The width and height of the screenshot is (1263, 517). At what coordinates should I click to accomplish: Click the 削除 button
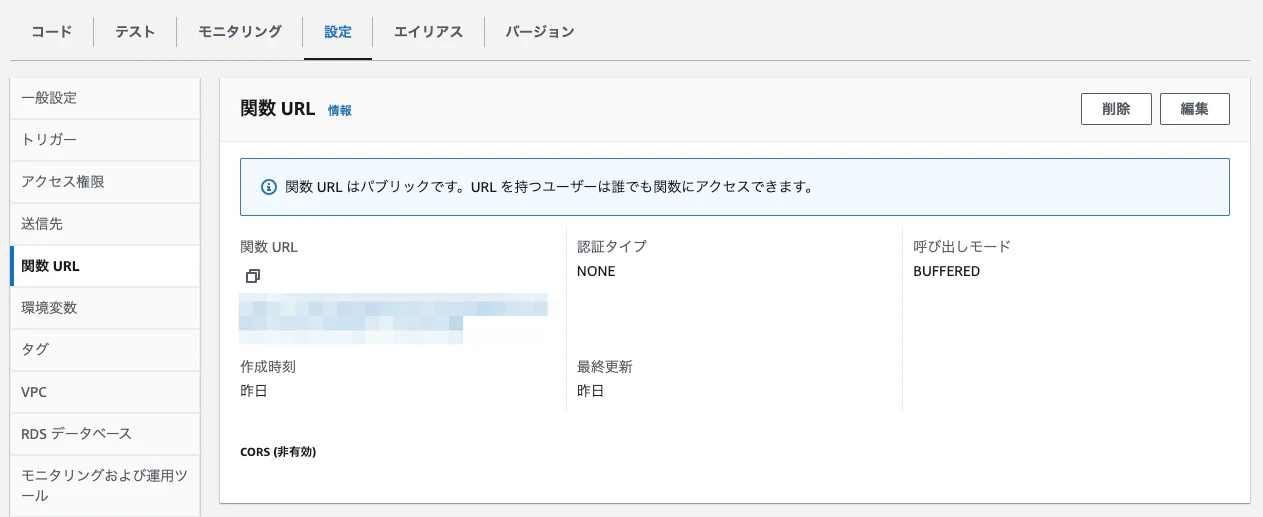pyautogui.click(x=1116, y=109)
